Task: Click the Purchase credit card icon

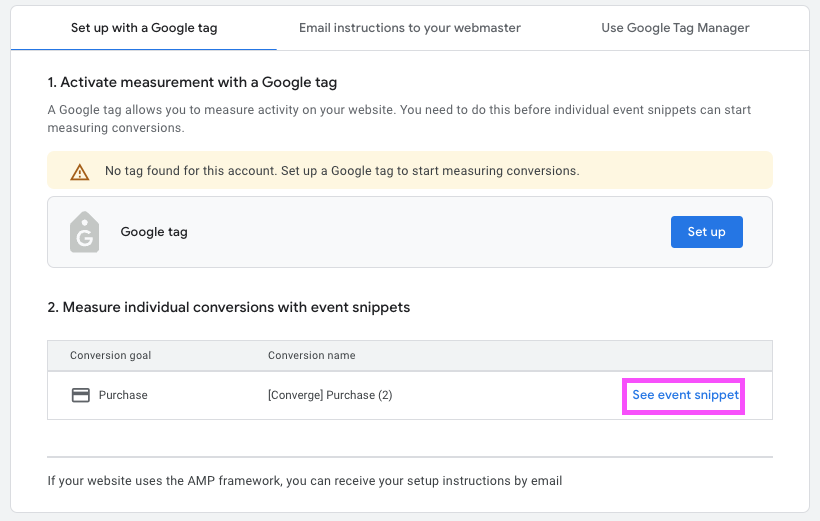Action: point(81,395)
